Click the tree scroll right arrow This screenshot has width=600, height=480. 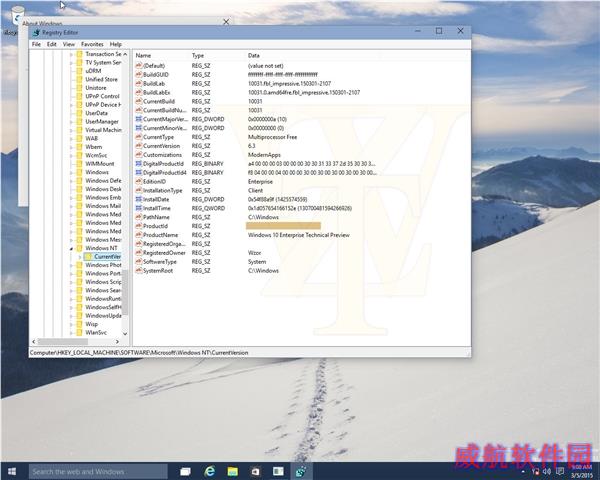coord(117,341)
